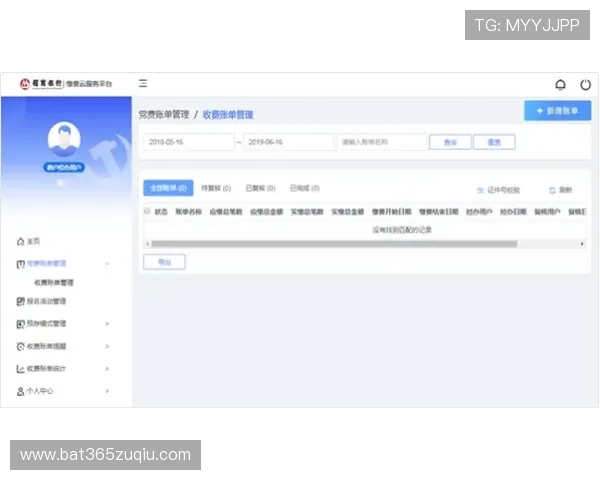The image size is (600, 480).
Task: Collapse the 党费账单管理 menu chevron
Action: (x=107, y=264)
